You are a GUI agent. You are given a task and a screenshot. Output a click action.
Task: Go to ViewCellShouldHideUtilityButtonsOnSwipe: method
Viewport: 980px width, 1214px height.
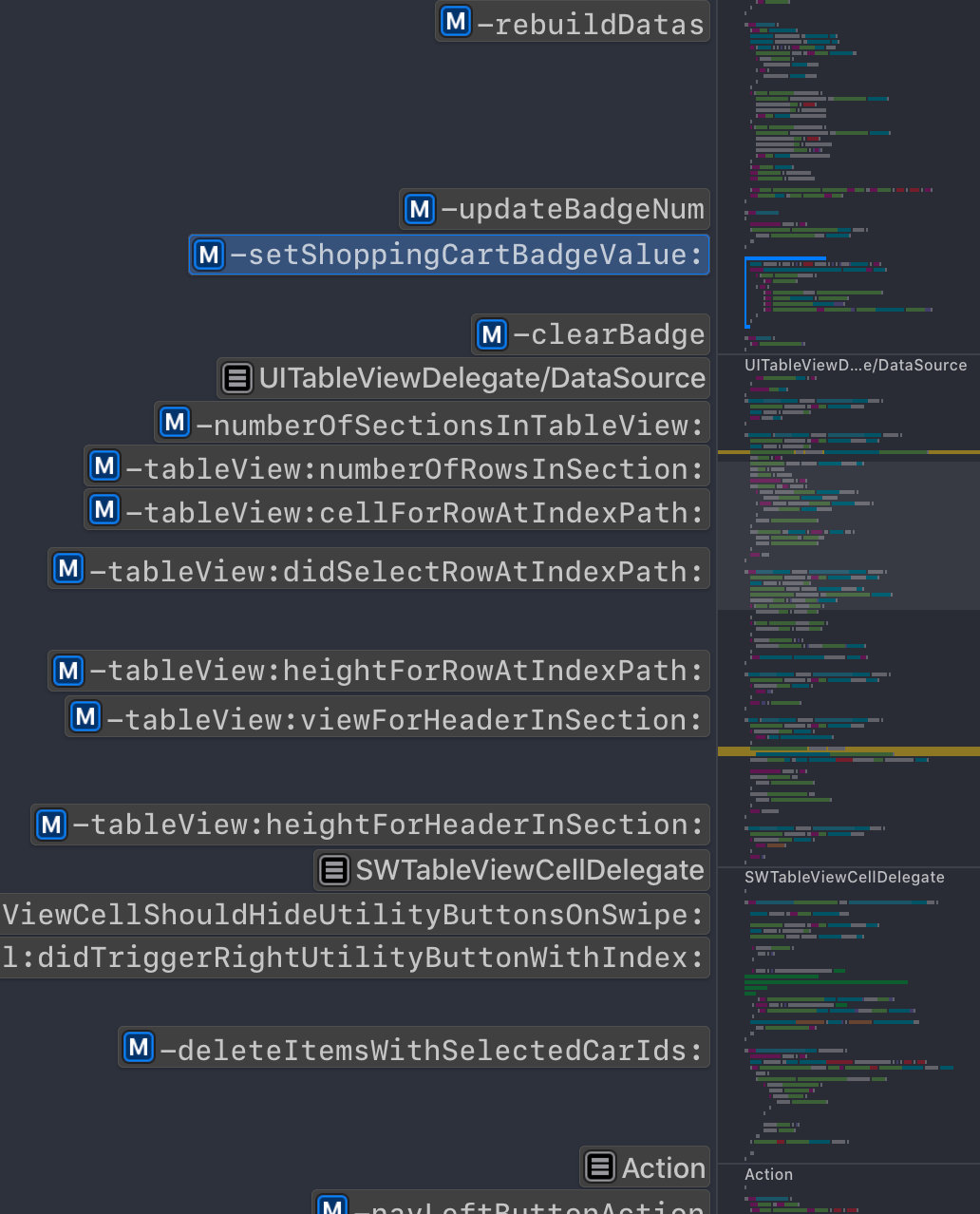(354, 914)
